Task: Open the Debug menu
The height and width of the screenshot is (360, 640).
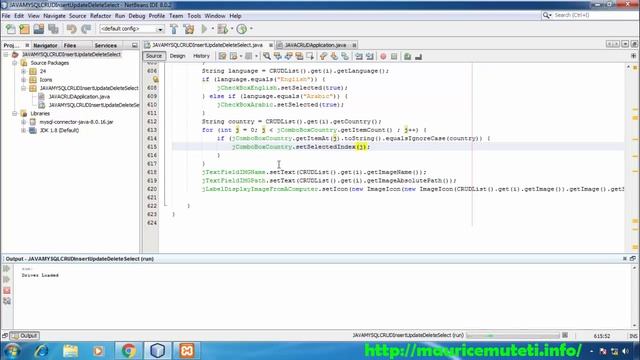Action: 137,16
